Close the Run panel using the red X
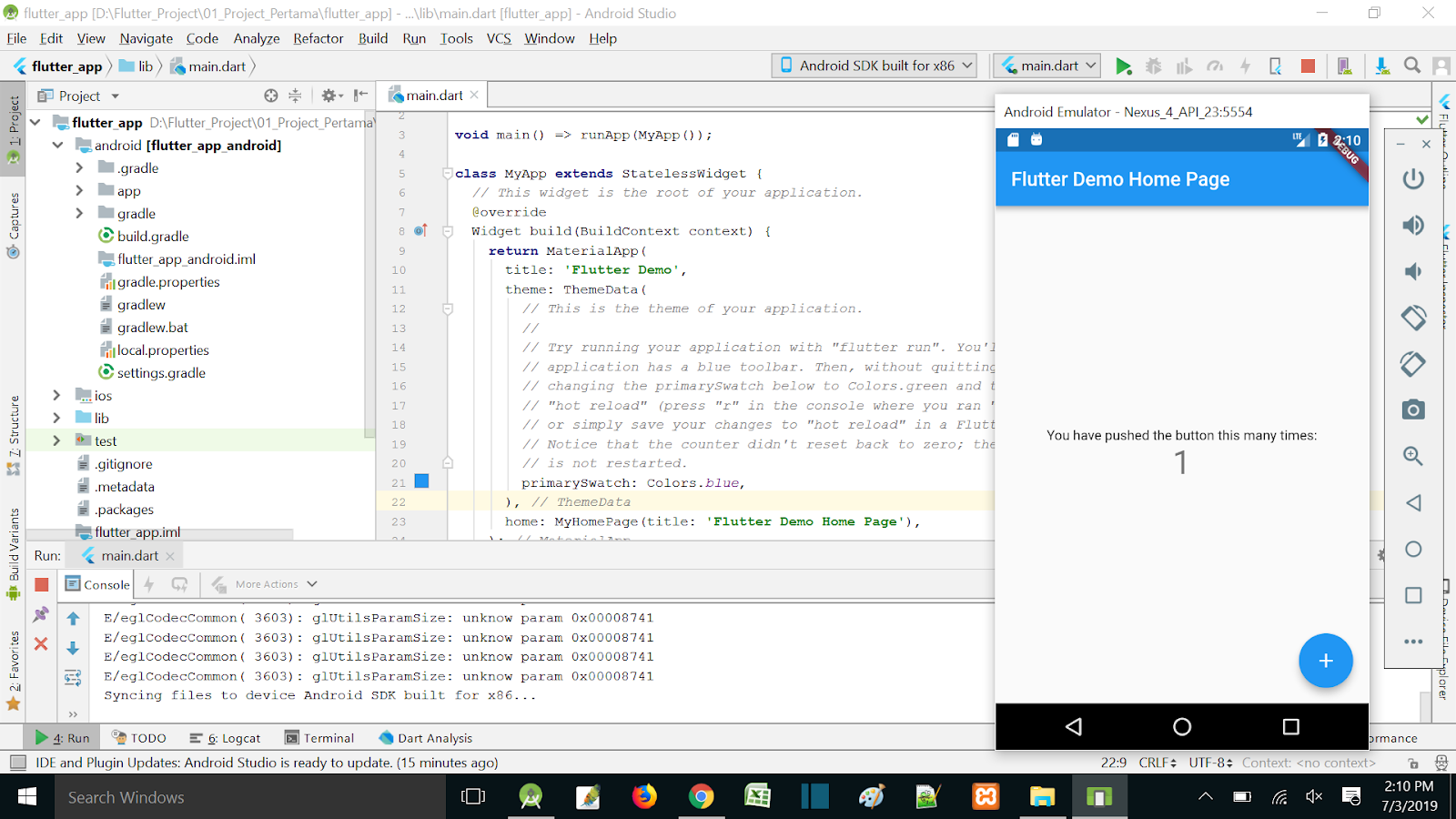The image size is (1456, 819). tap(41, 644)
